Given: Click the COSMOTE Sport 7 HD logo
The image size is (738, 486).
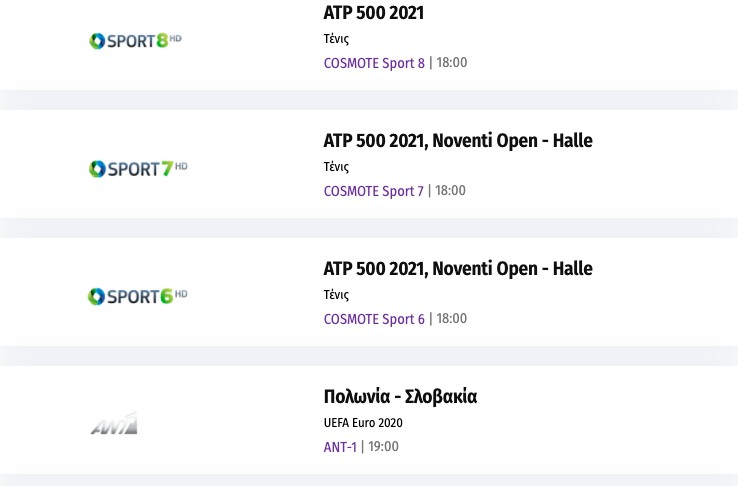Looking at the screenshot, I should 138,169.
